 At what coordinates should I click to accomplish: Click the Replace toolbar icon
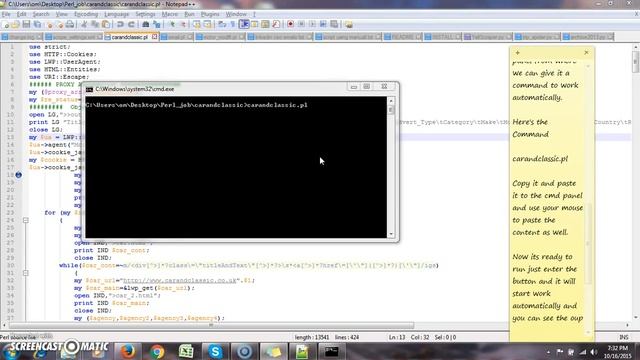click(156, 24)
